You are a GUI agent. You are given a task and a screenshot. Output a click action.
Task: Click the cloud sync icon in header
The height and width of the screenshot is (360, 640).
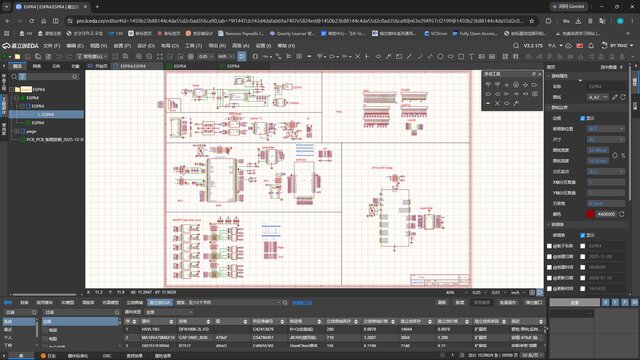pos(569,46)
